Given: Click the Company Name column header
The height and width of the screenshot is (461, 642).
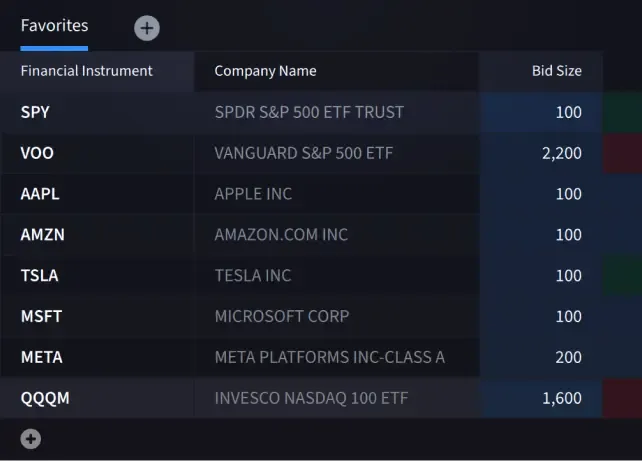Looking at the screenshot, I should pyautogui.click(x=265, y=71).
